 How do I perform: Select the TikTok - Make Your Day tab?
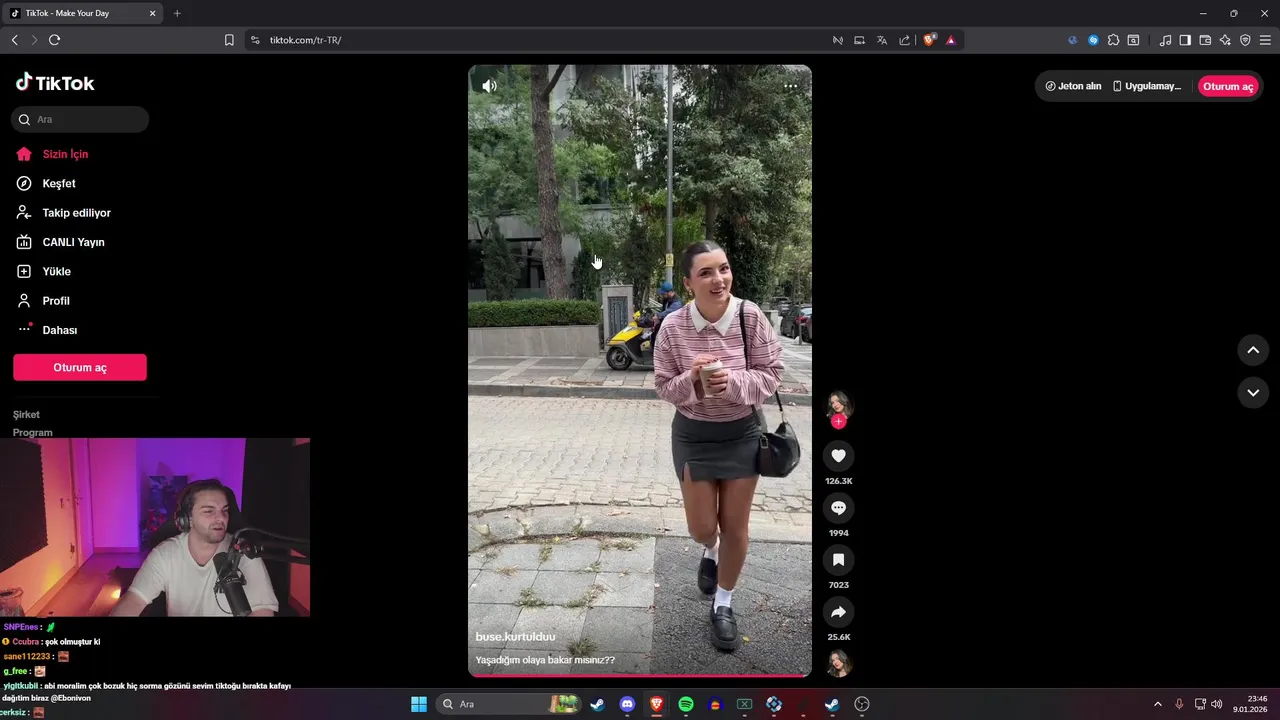click(x=80, y=13)
